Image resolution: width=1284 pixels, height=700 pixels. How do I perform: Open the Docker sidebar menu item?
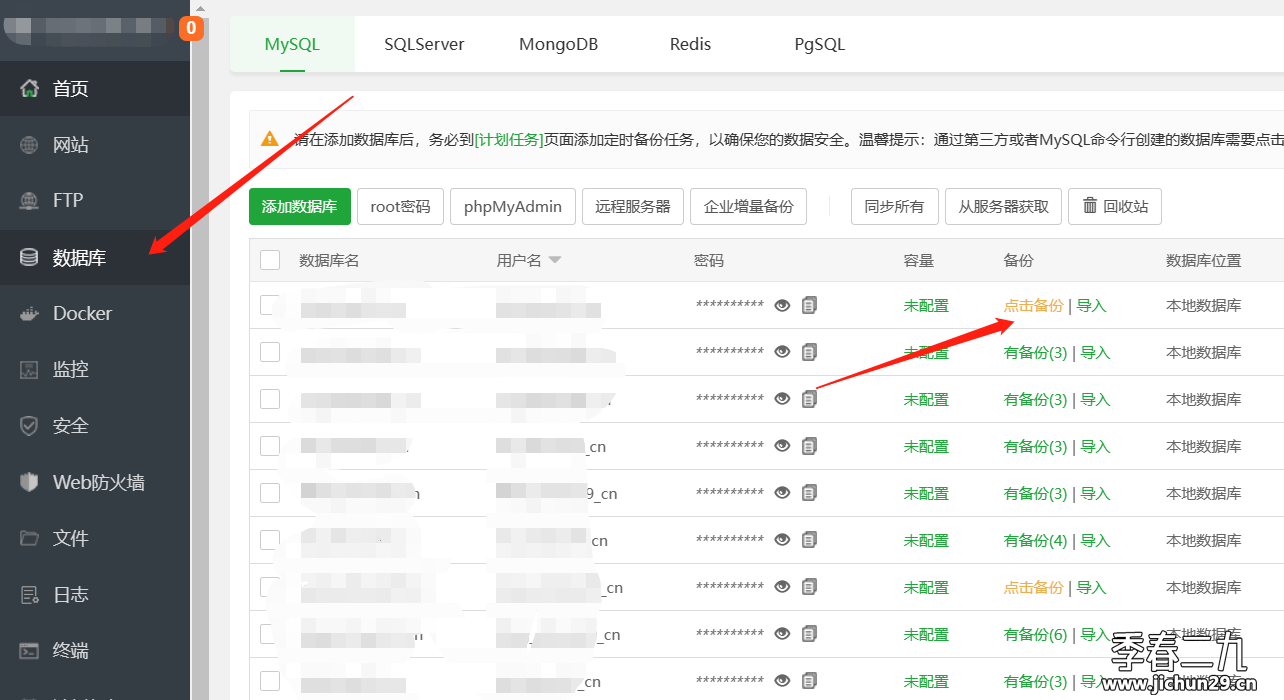95,314
